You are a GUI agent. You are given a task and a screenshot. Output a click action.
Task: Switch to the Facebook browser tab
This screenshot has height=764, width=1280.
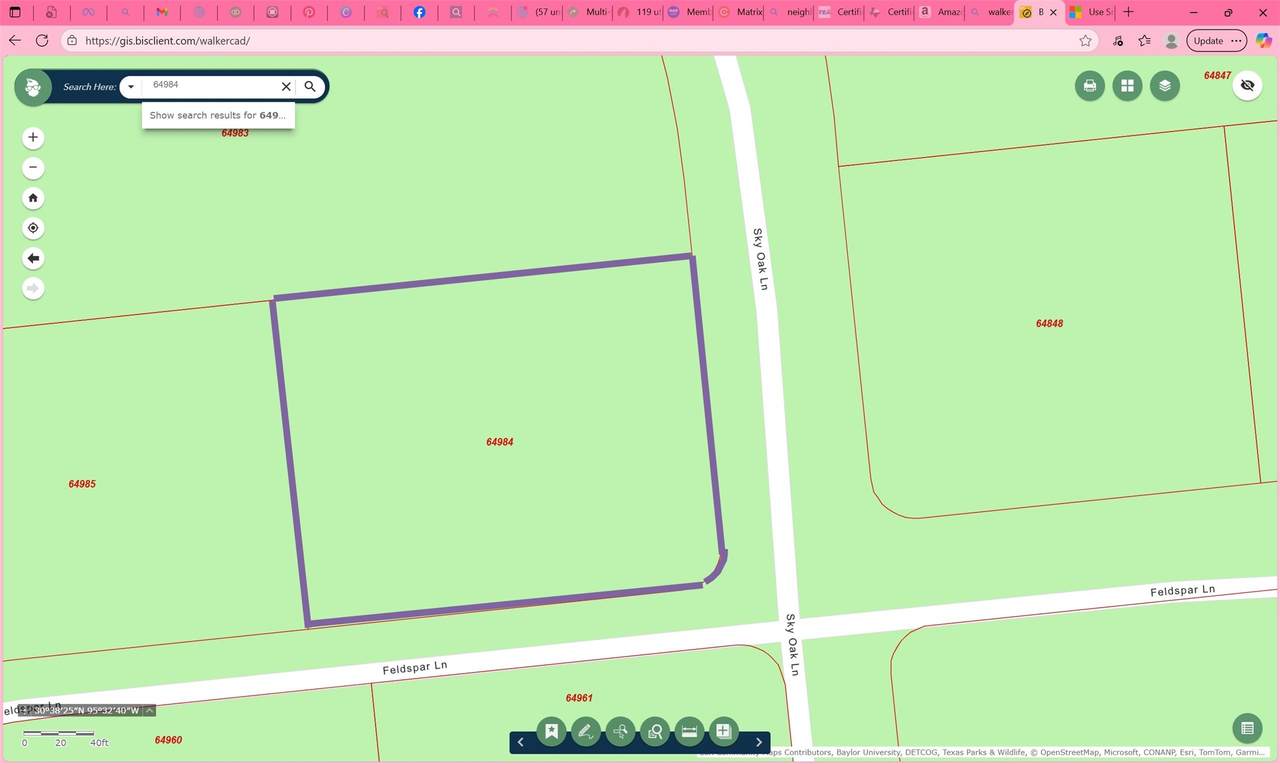point(419,13)
